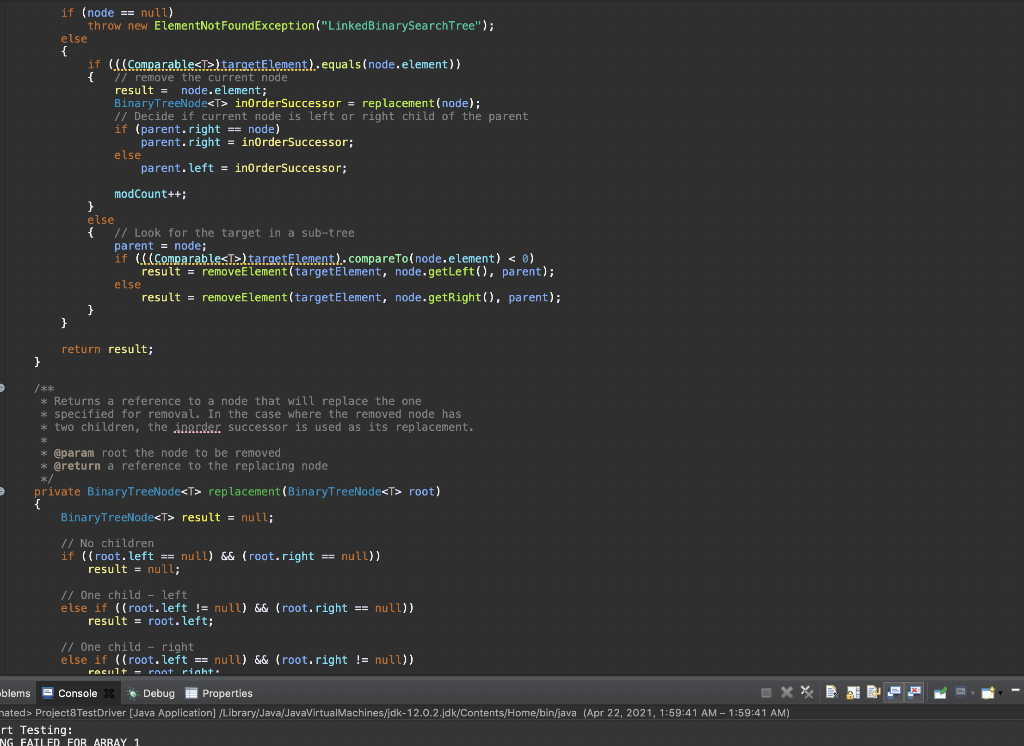Click the '// remove the current node' comment
Screen dimensions: 1024x746
(200, 77)
